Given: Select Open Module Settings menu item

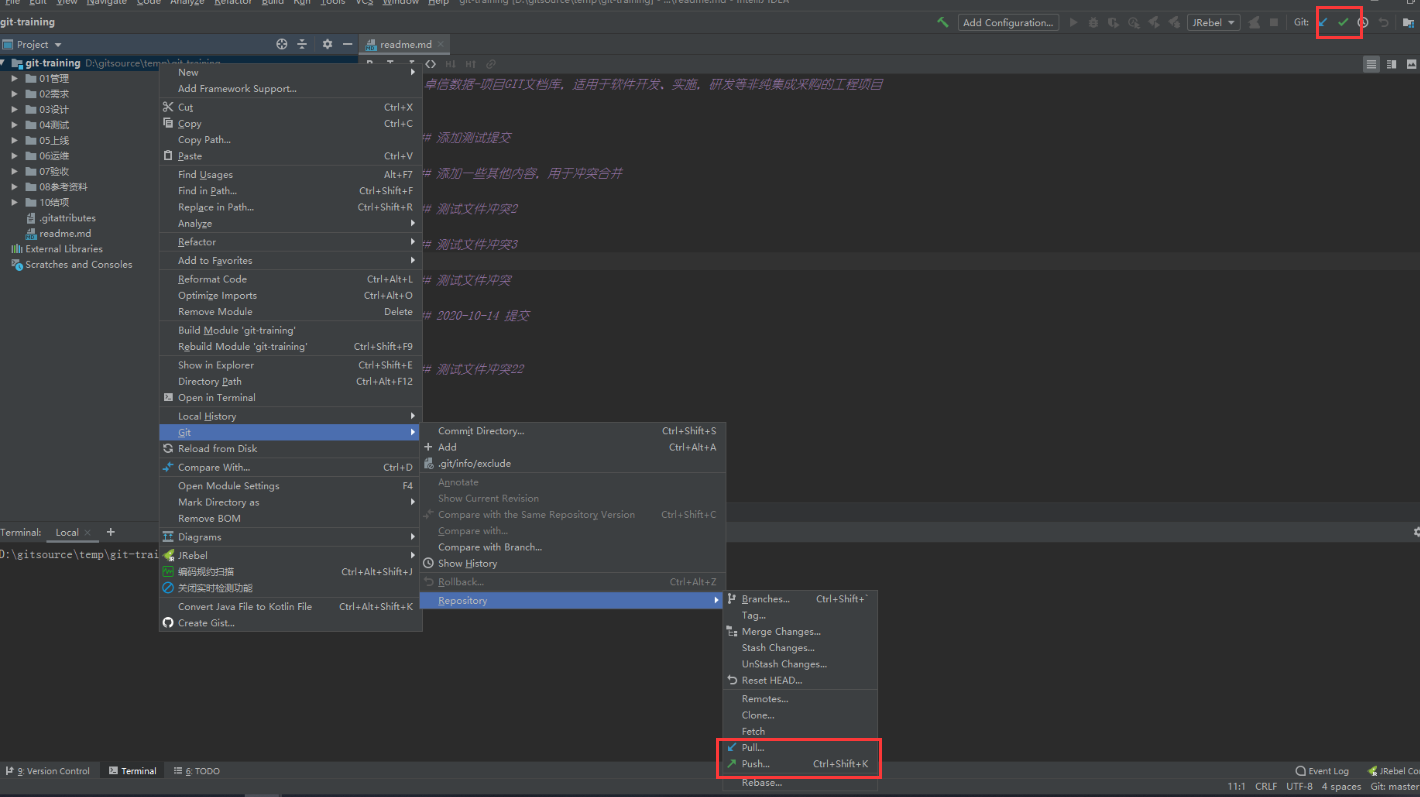Looking at the screenshot, I should 291,486.
